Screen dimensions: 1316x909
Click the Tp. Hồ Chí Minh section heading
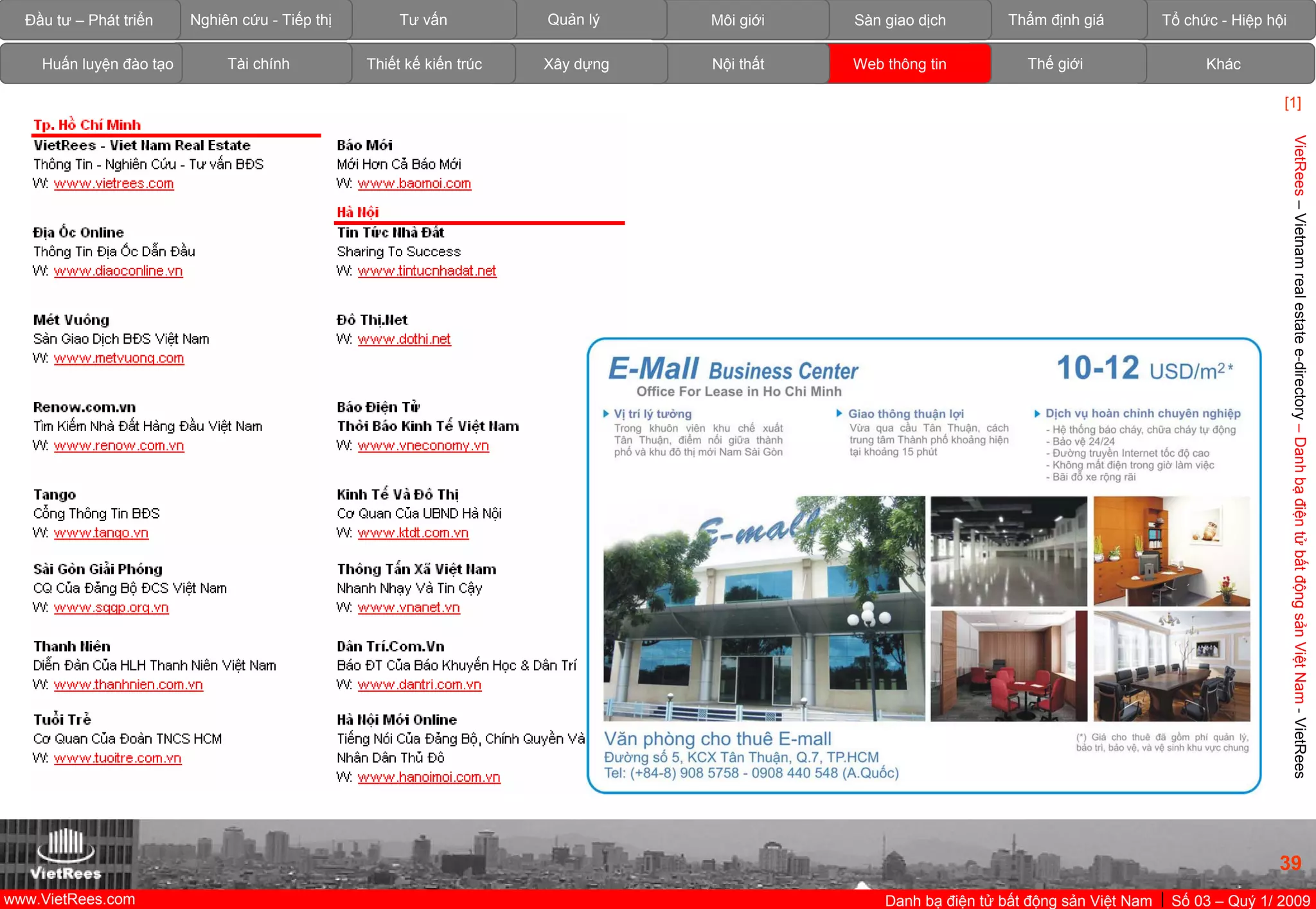[87, 125]
